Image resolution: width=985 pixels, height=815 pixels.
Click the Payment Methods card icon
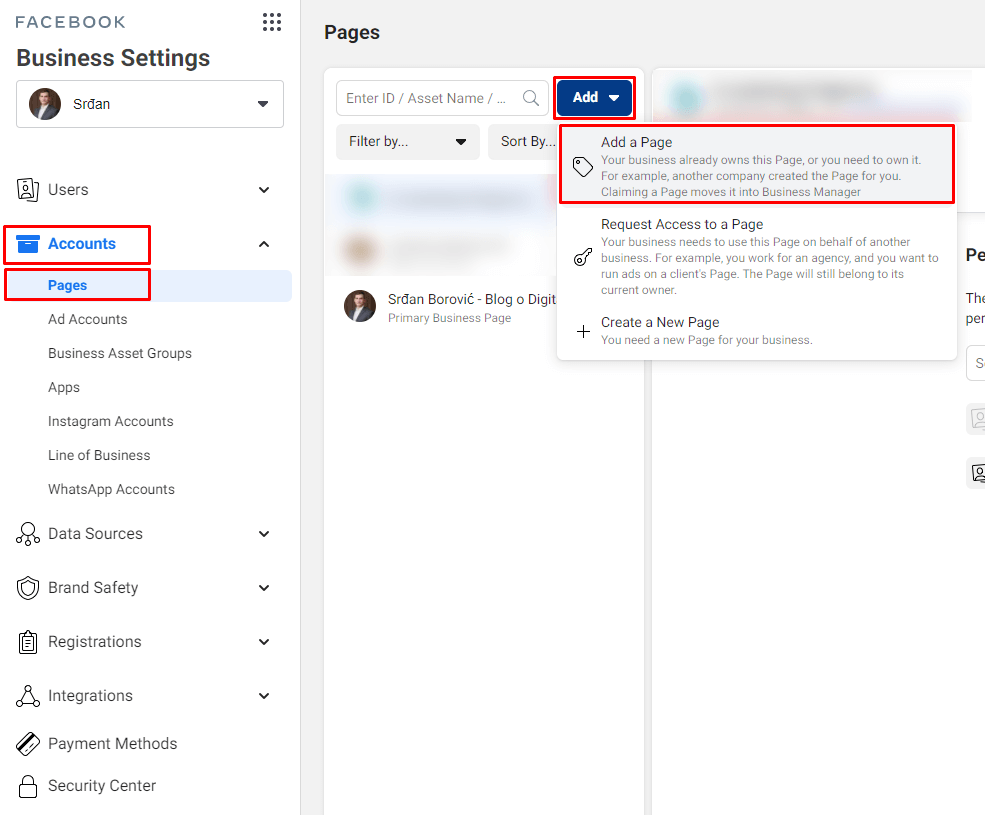pos(28,743)
